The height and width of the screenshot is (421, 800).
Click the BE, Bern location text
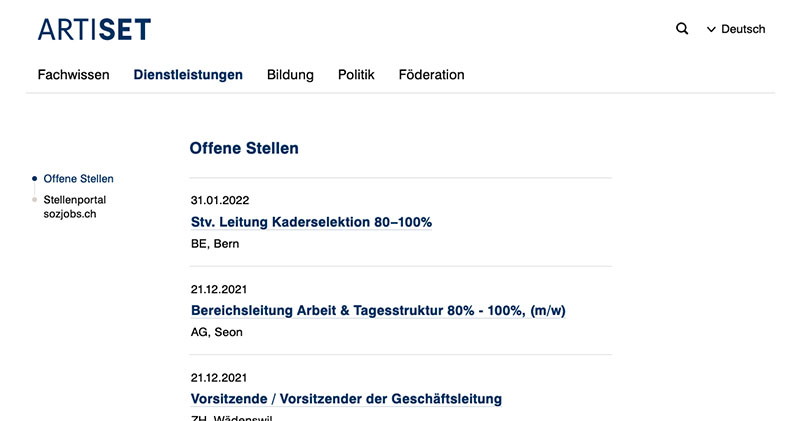tap(215, 244)
